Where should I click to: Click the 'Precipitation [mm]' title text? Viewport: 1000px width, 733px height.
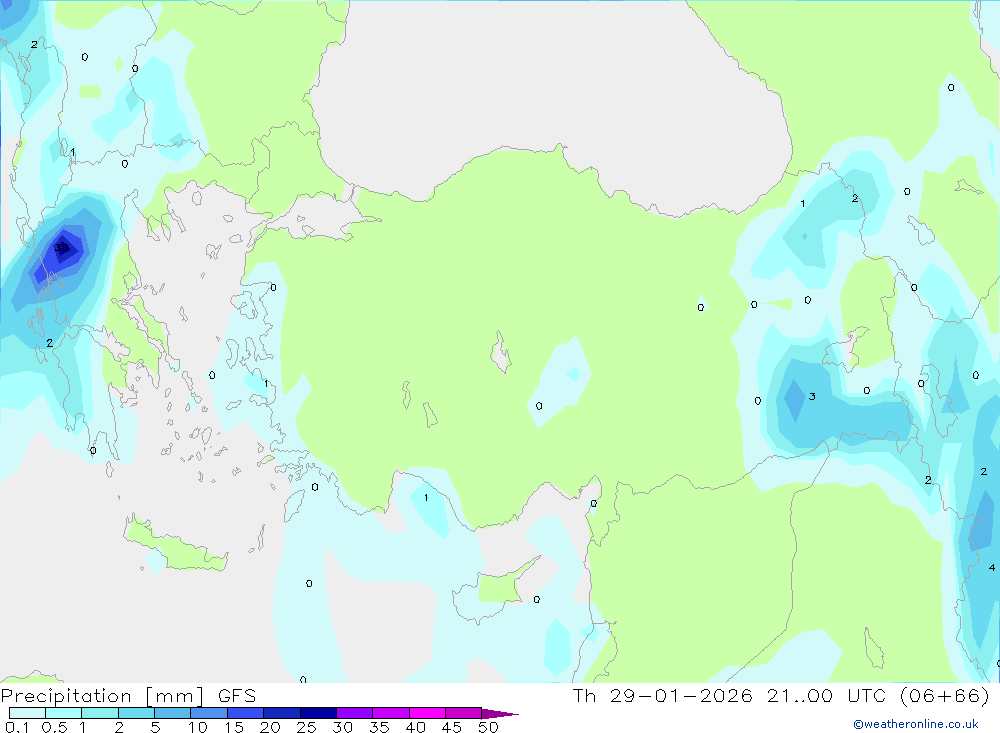click(103, 696)
